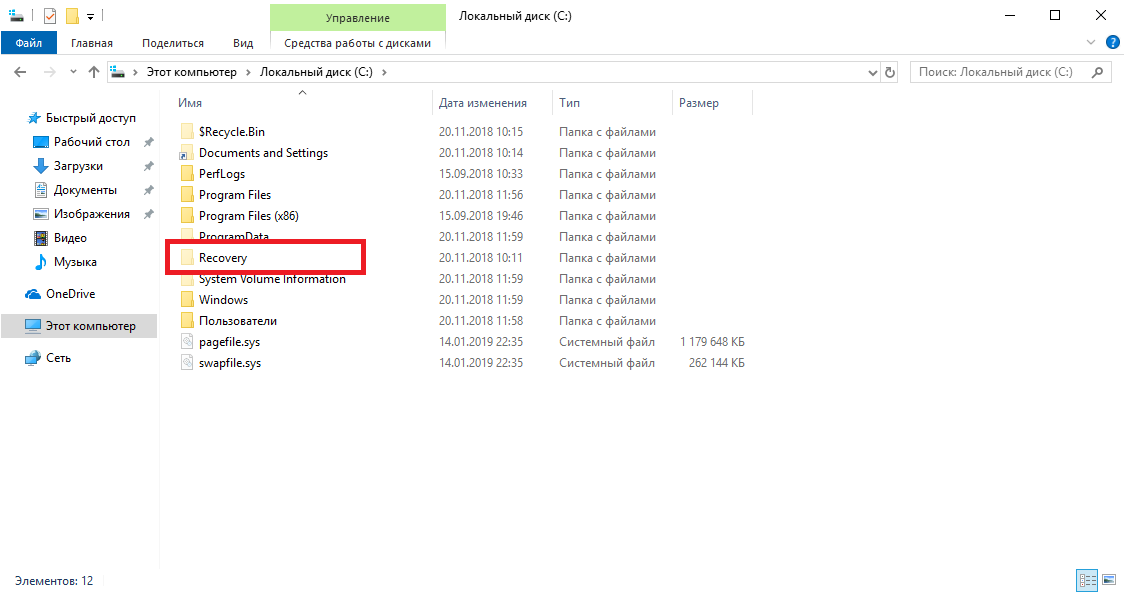Click Этот компьютер in the address bar
The width and height of the screenshot is (1125, 593).
tap(192, 72)
